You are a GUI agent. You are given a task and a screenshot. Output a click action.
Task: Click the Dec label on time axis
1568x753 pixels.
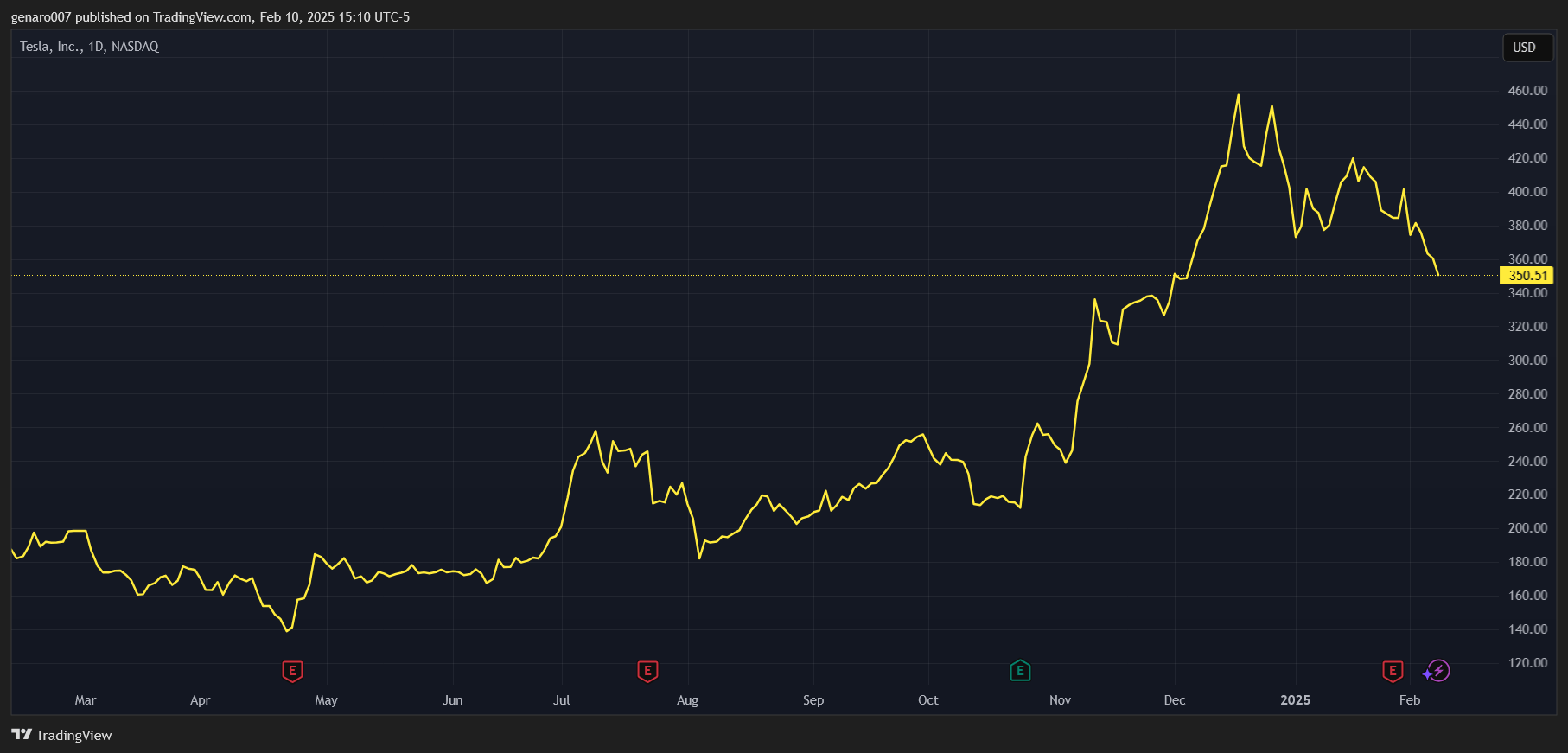pos(1175,700)
